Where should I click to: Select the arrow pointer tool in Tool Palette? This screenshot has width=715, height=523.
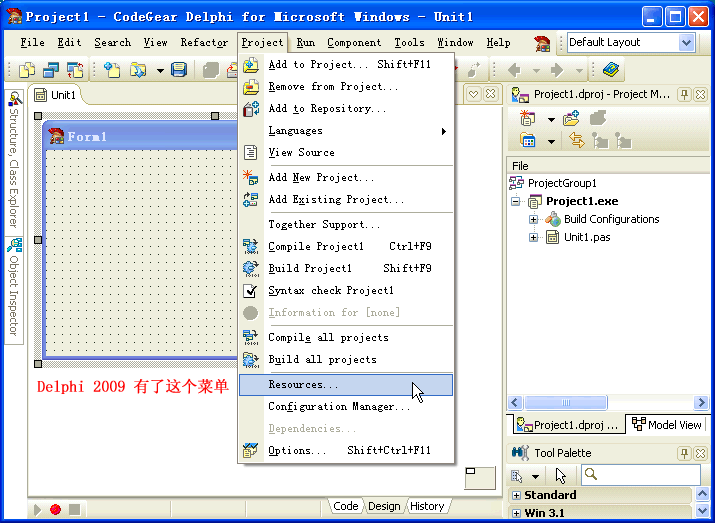pos(560,476)
